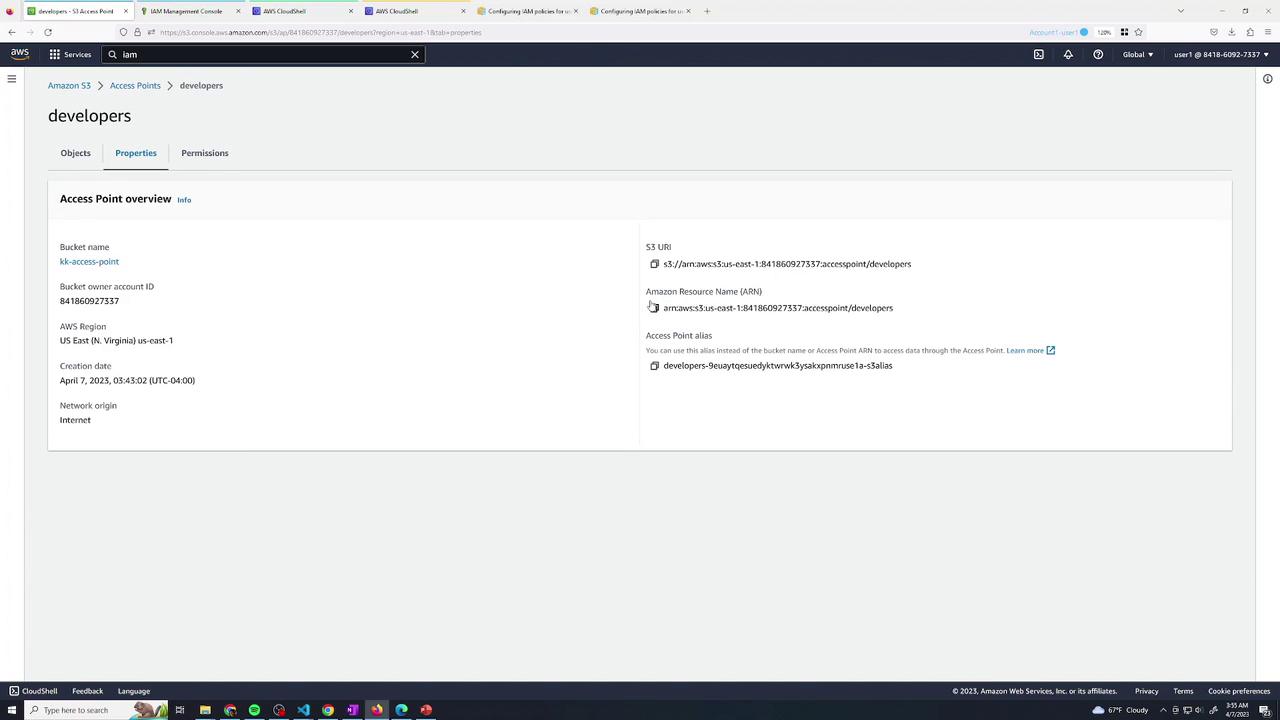Select the bucket owner account ID 841860927337

(x=89, y=301)
